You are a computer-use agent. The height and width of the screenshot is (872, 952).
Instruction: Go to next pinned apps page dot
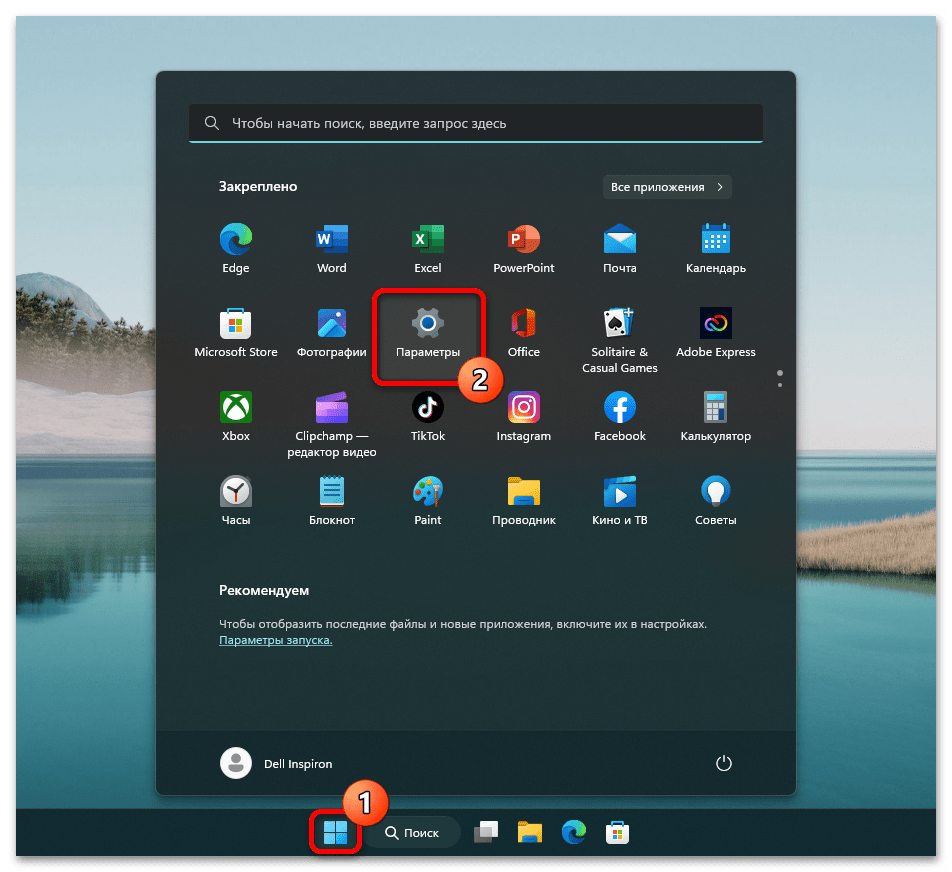[780, 385]
